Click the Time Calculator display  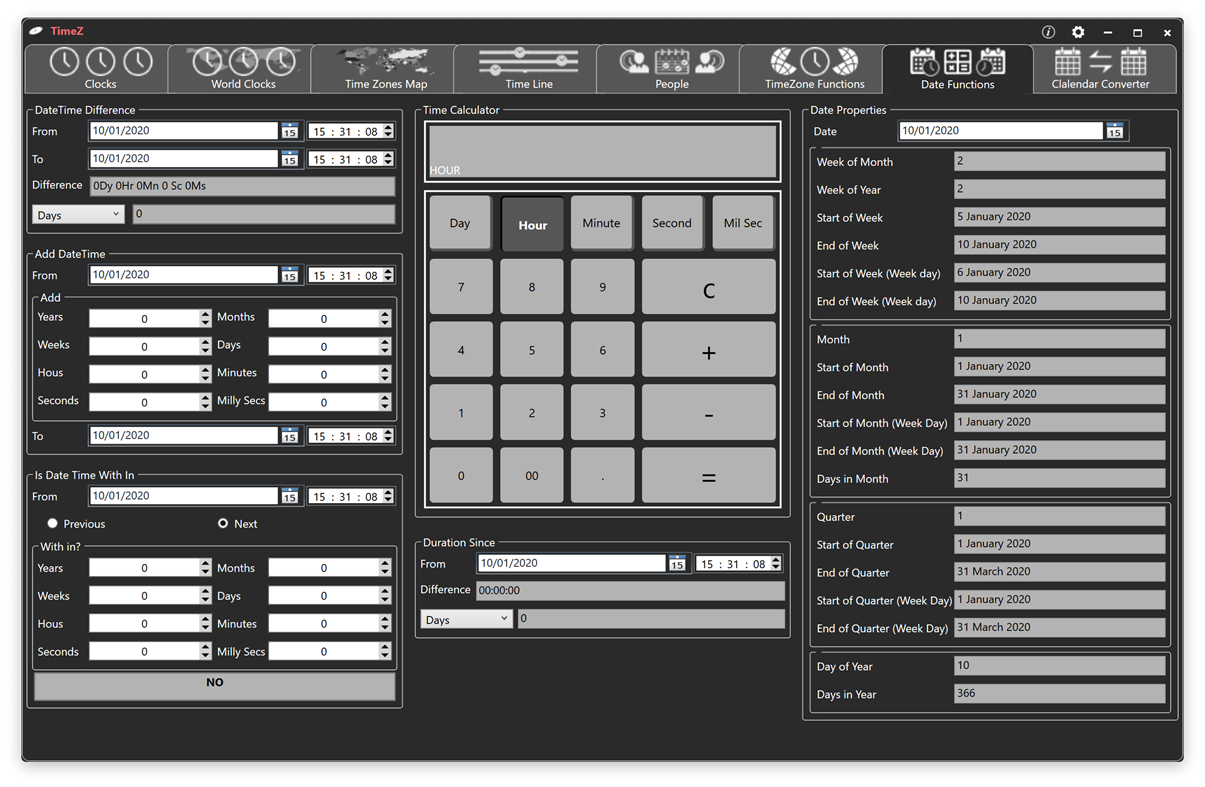602,151
